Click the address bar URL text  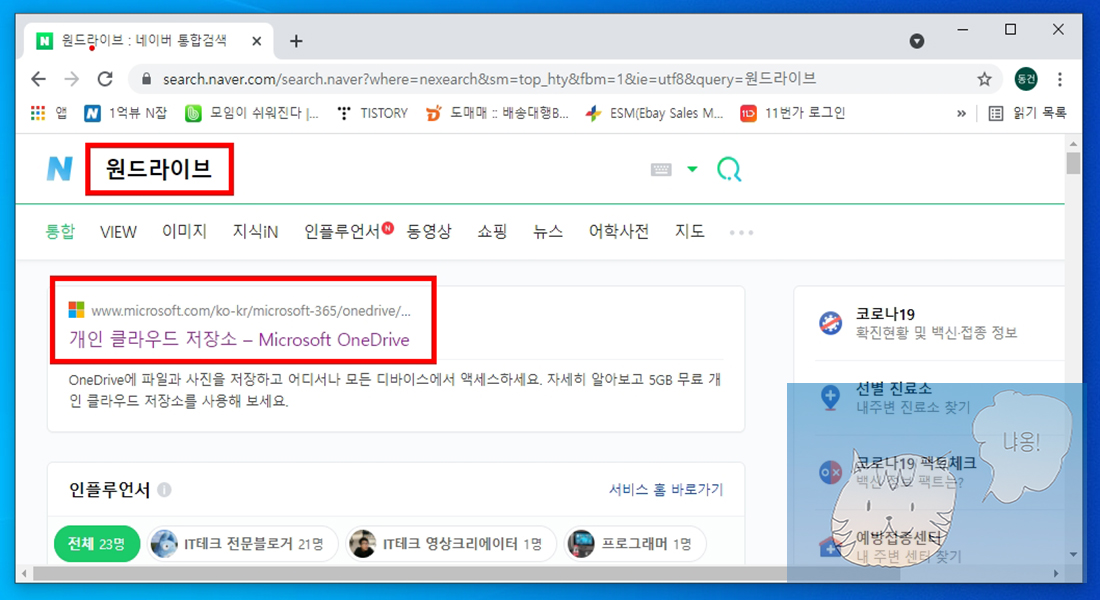coord(490,79)
